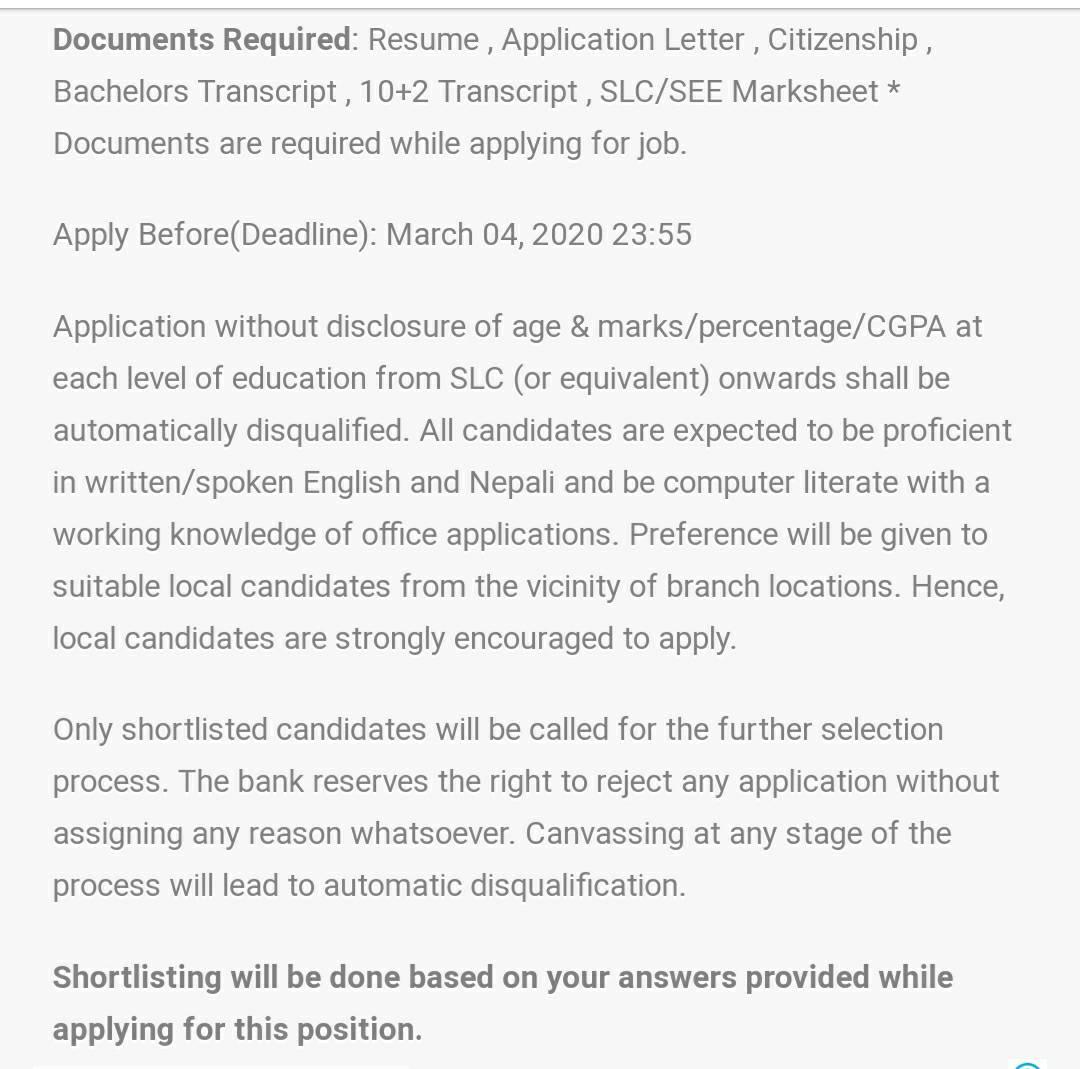Click the deadline time '23:55'
The width and height of the screenshot is (1080, 1069).
(x=652, y=235)
